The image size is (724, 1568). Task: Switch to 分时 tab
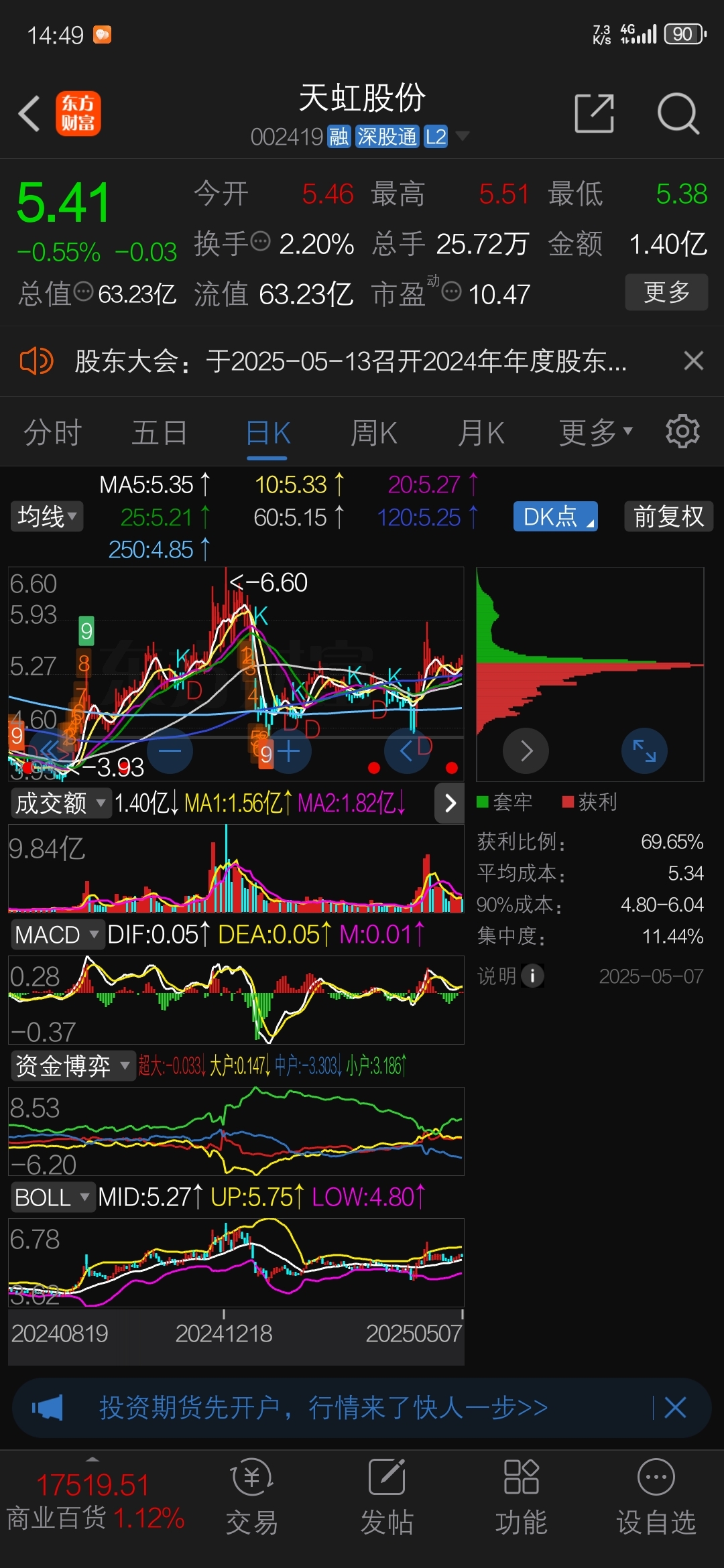pyautogui.click(x=53, y=432)
